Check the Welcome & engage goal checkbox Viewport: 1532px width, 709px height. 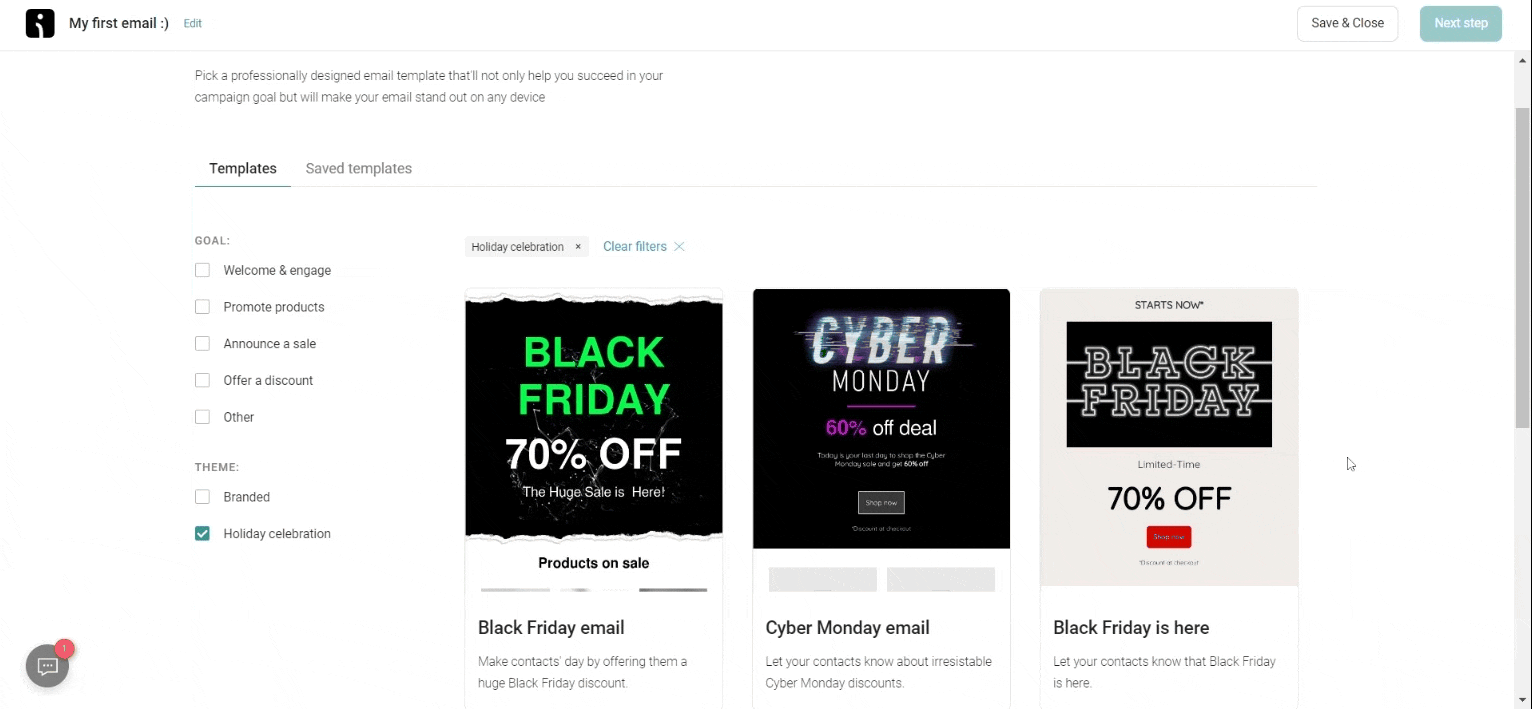pyautogui.click(x=203, y=270)
